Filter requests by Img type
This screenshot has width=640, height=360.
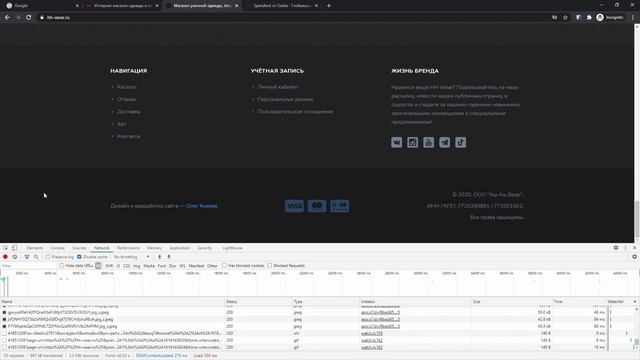[136, 266]
